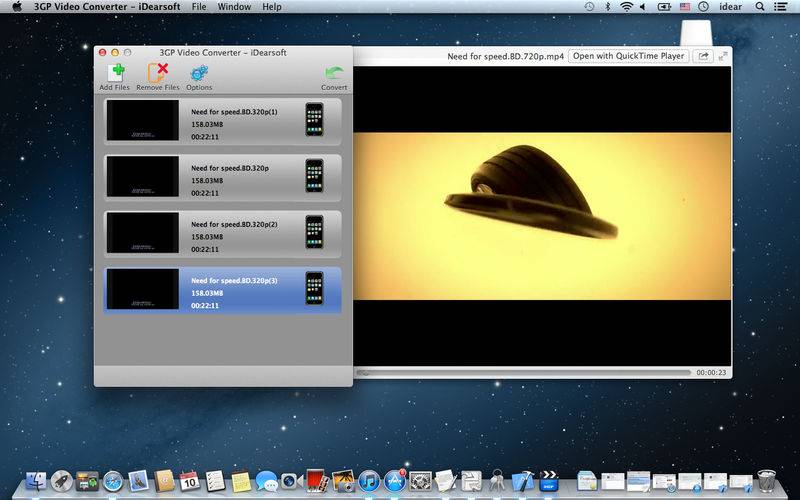This screenshot has width=800, height=500.
Task: Click the preview playback progress bar
Action: pyautogui.click(x=523, y=372)
